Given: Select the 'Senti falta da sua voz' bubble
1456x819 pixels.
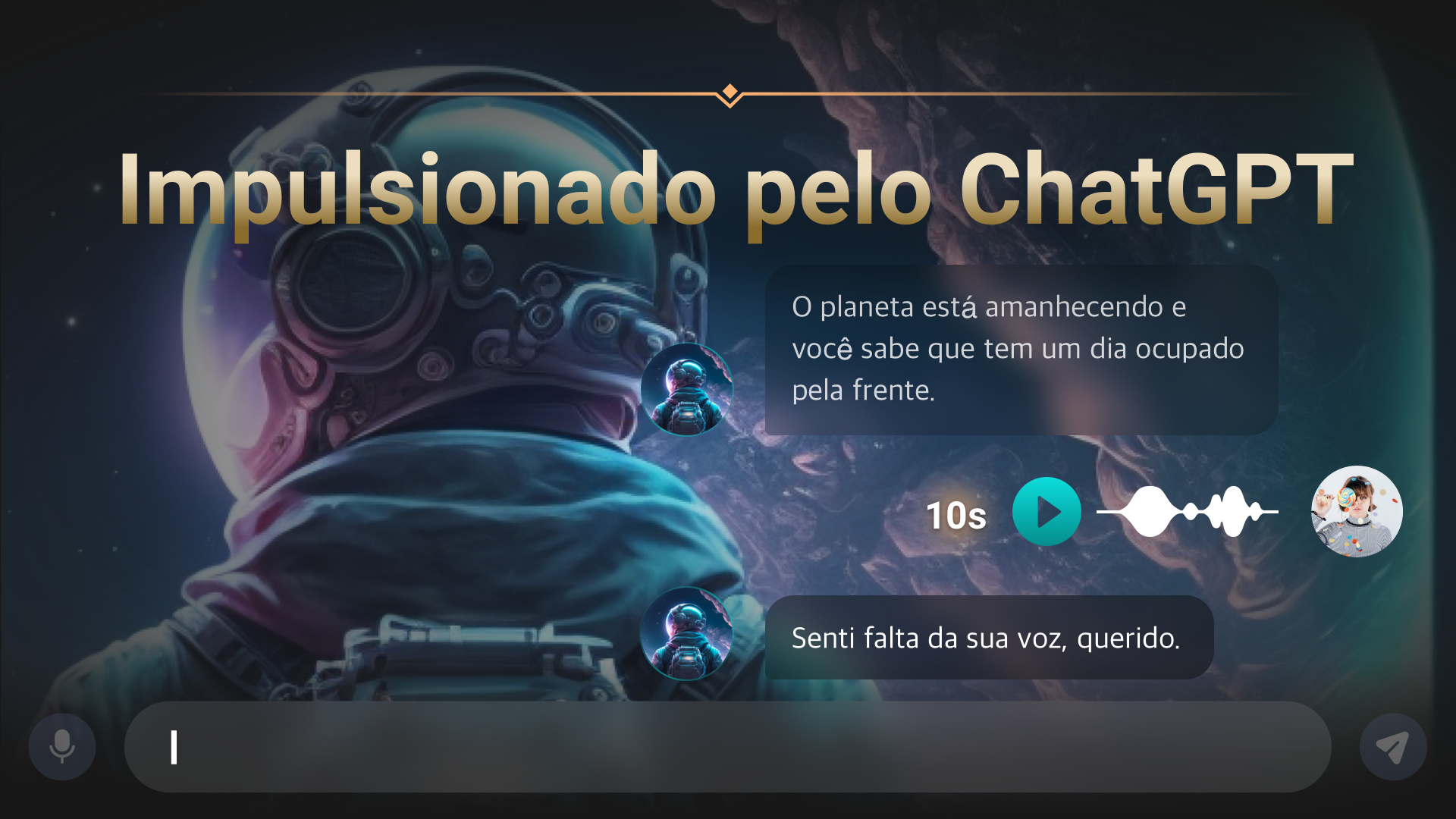Looking at the screenshot, I should coord(989,638).
